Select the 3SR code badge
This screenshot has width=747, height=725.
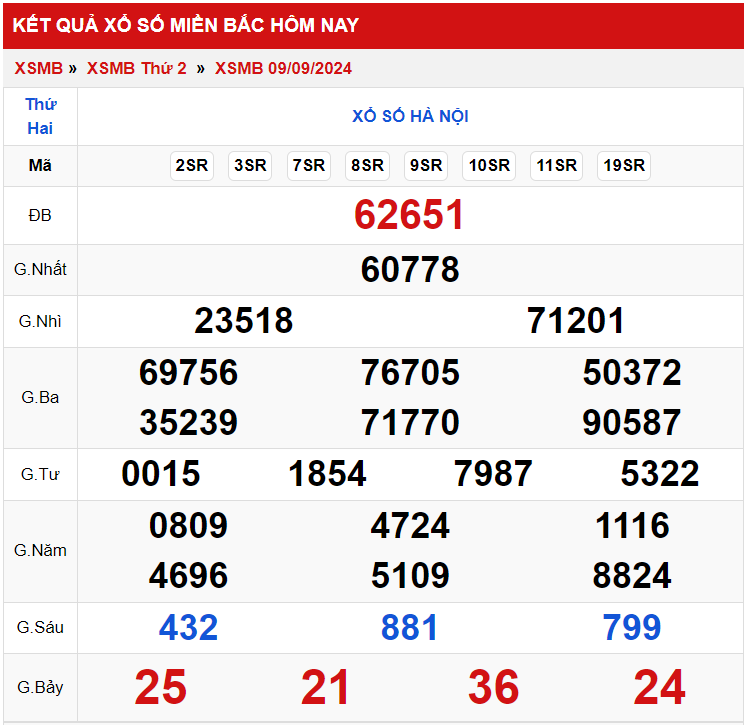click(x=250, y=166)
